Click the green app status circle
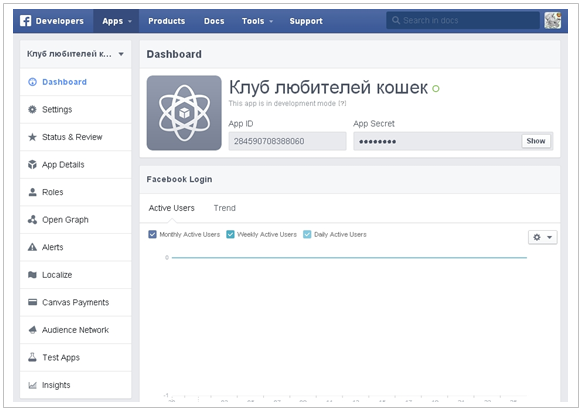Image resolution: width=582 pixels, height=411 pixels. (436, 89)
